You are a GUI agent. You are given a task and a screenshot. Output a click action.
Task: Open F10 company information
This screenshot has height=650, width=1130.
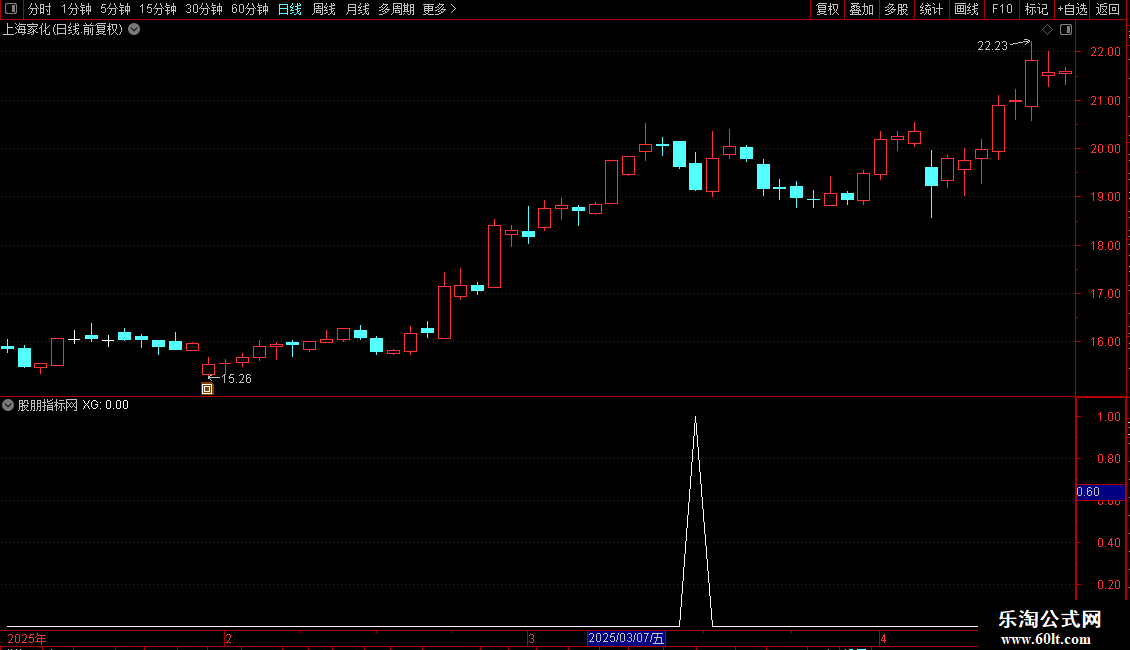[1002, 9]
